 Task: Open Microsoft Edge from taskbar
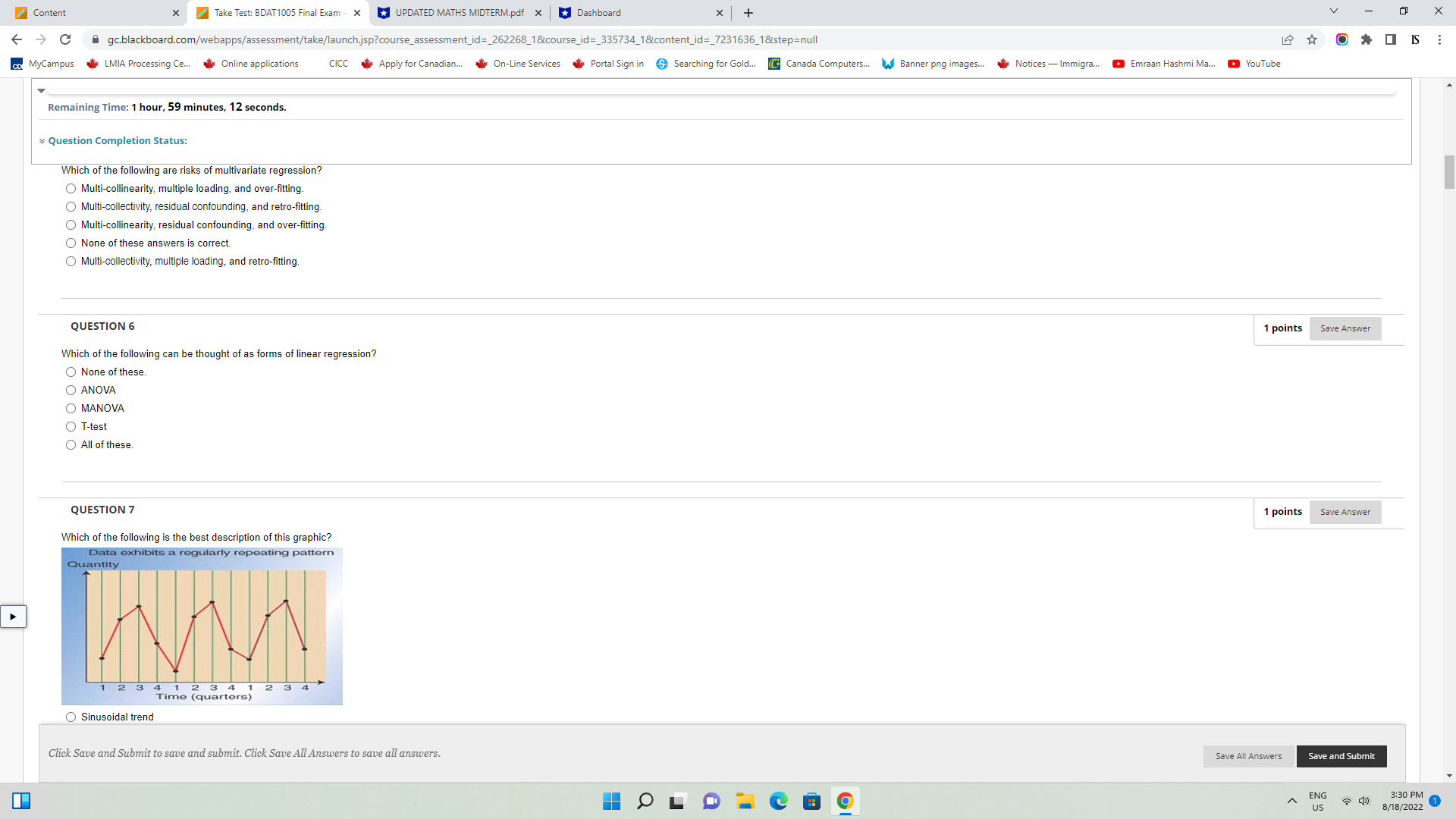tap(778, 801)
